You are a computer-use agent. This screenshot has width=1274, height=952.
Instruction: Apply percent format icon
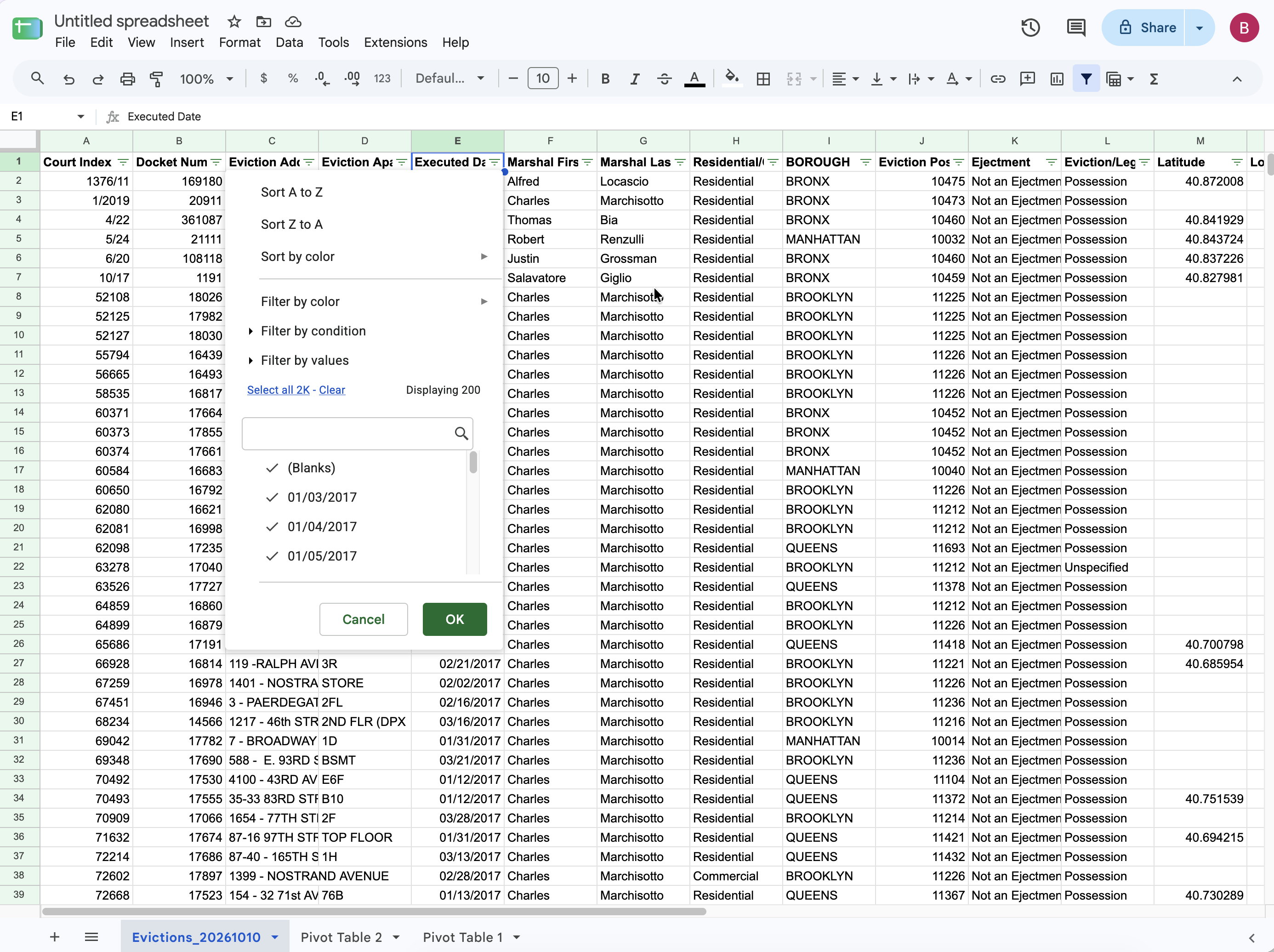(x=293, y=78)
